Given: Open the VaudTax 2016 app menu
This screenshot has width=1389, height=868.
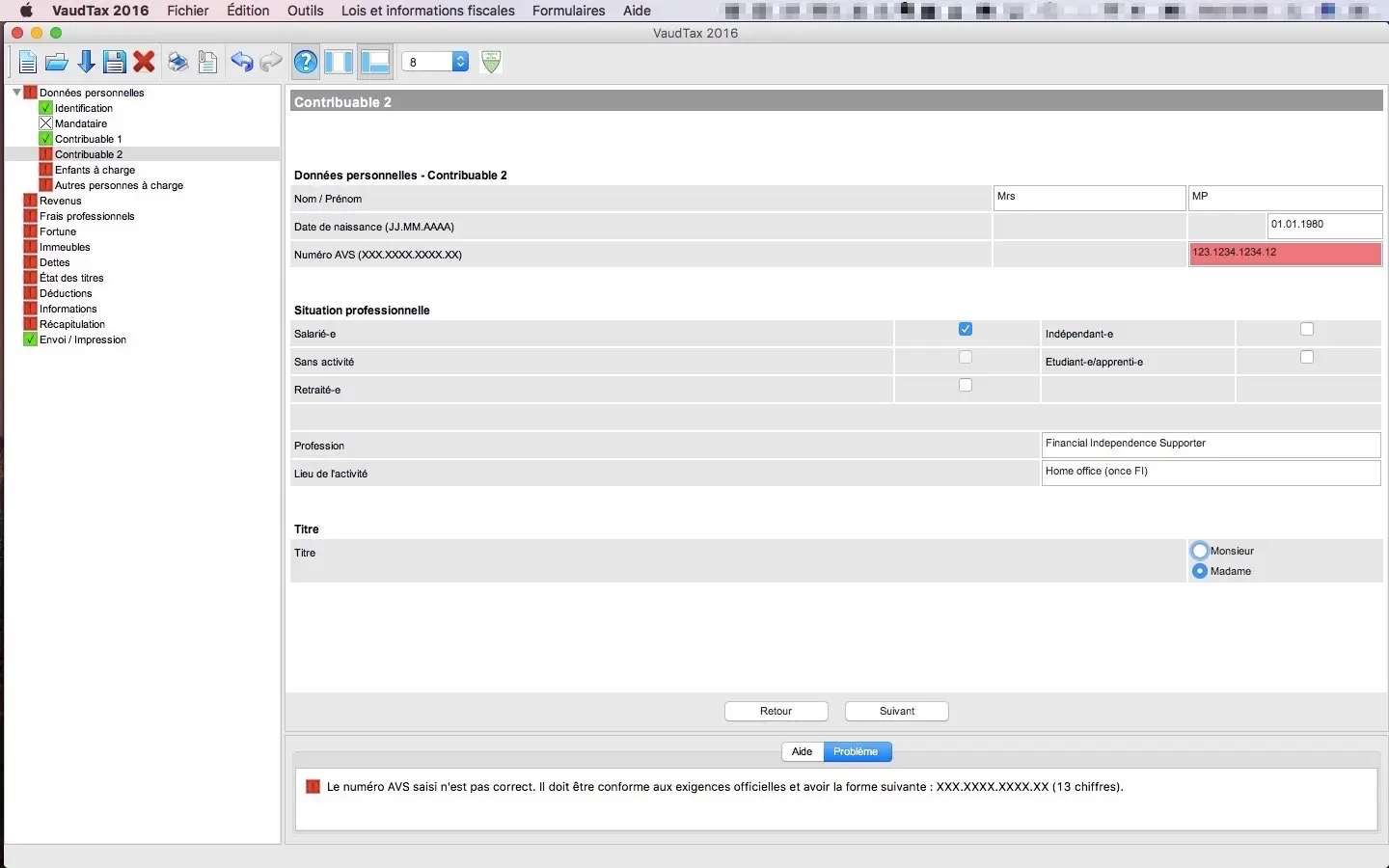Looking at the screenshot, I should [100, 11].
